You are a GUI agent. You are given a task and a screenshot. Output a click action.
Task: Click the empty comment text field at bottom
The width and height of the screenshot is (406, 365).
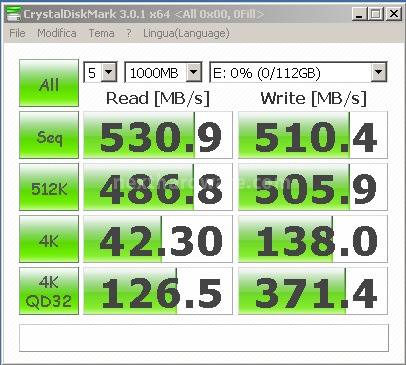[x=204, y=338]
